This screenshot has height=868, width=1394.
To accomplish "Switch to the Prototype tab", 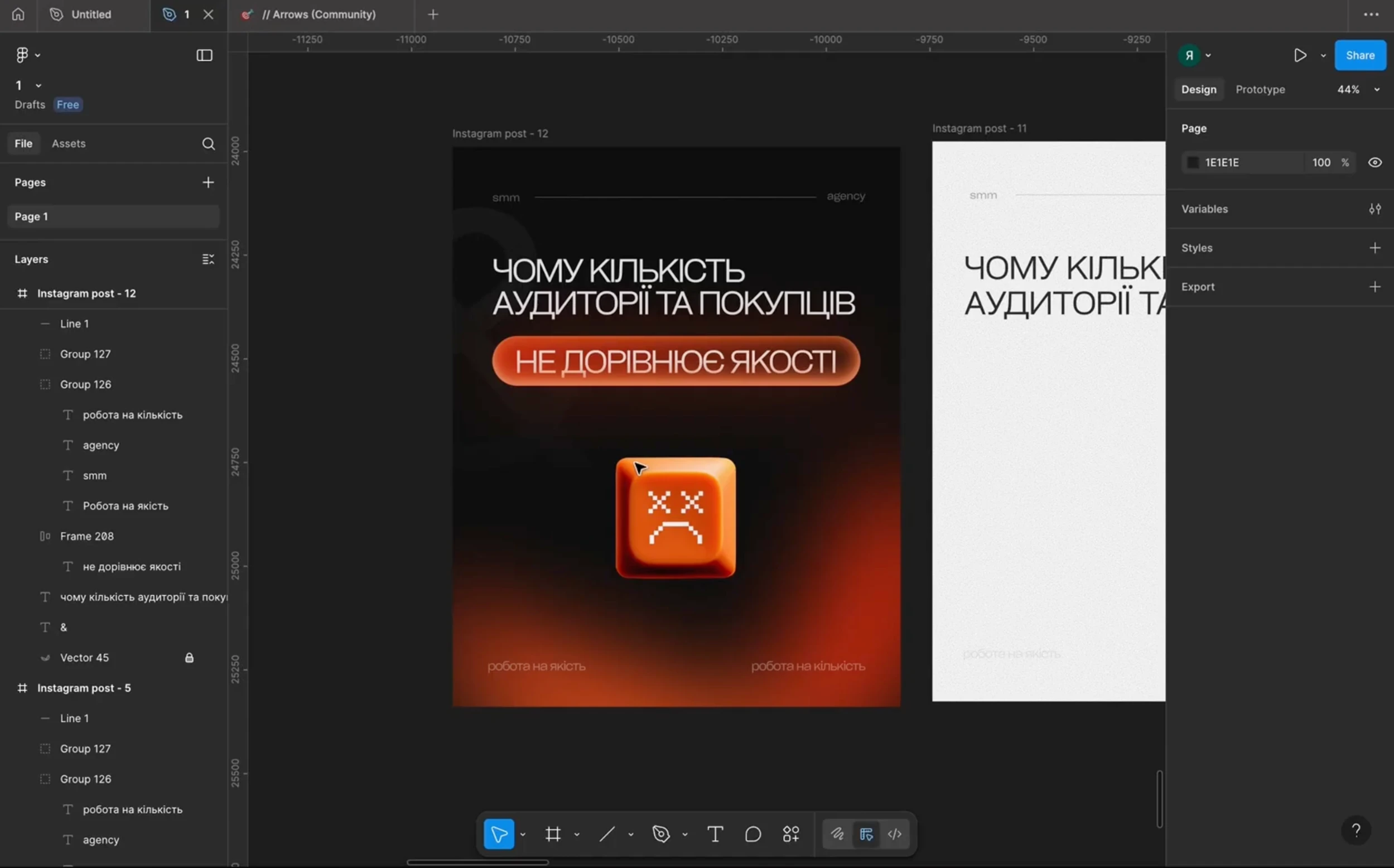I will (1260, 90).
